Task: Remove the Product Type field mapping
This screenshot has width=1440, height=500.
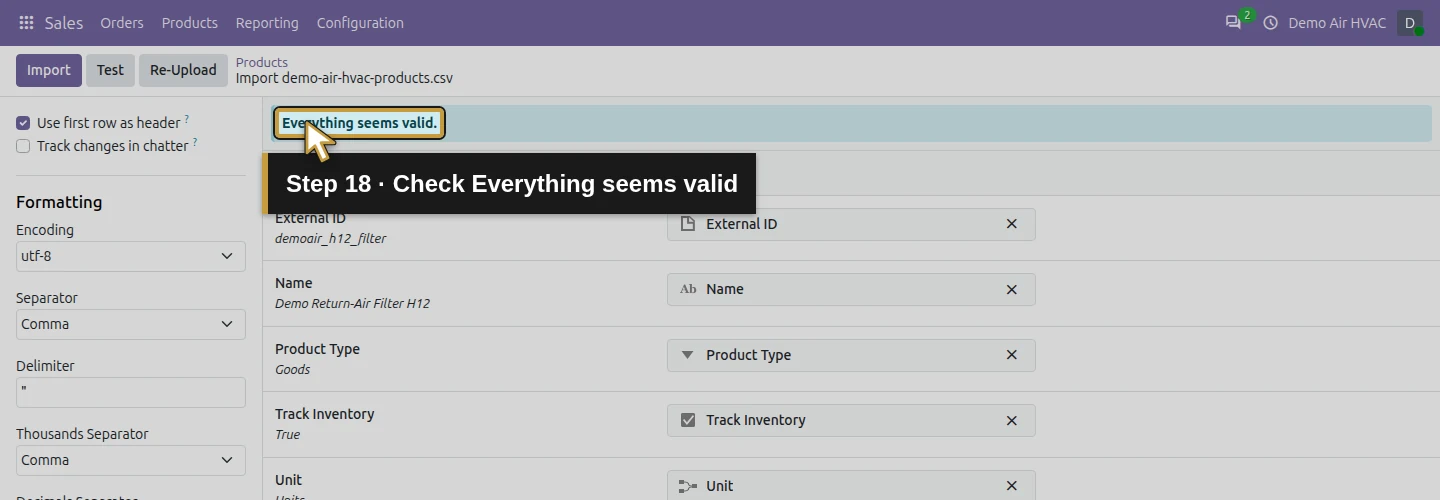Action: (1011, 355)
